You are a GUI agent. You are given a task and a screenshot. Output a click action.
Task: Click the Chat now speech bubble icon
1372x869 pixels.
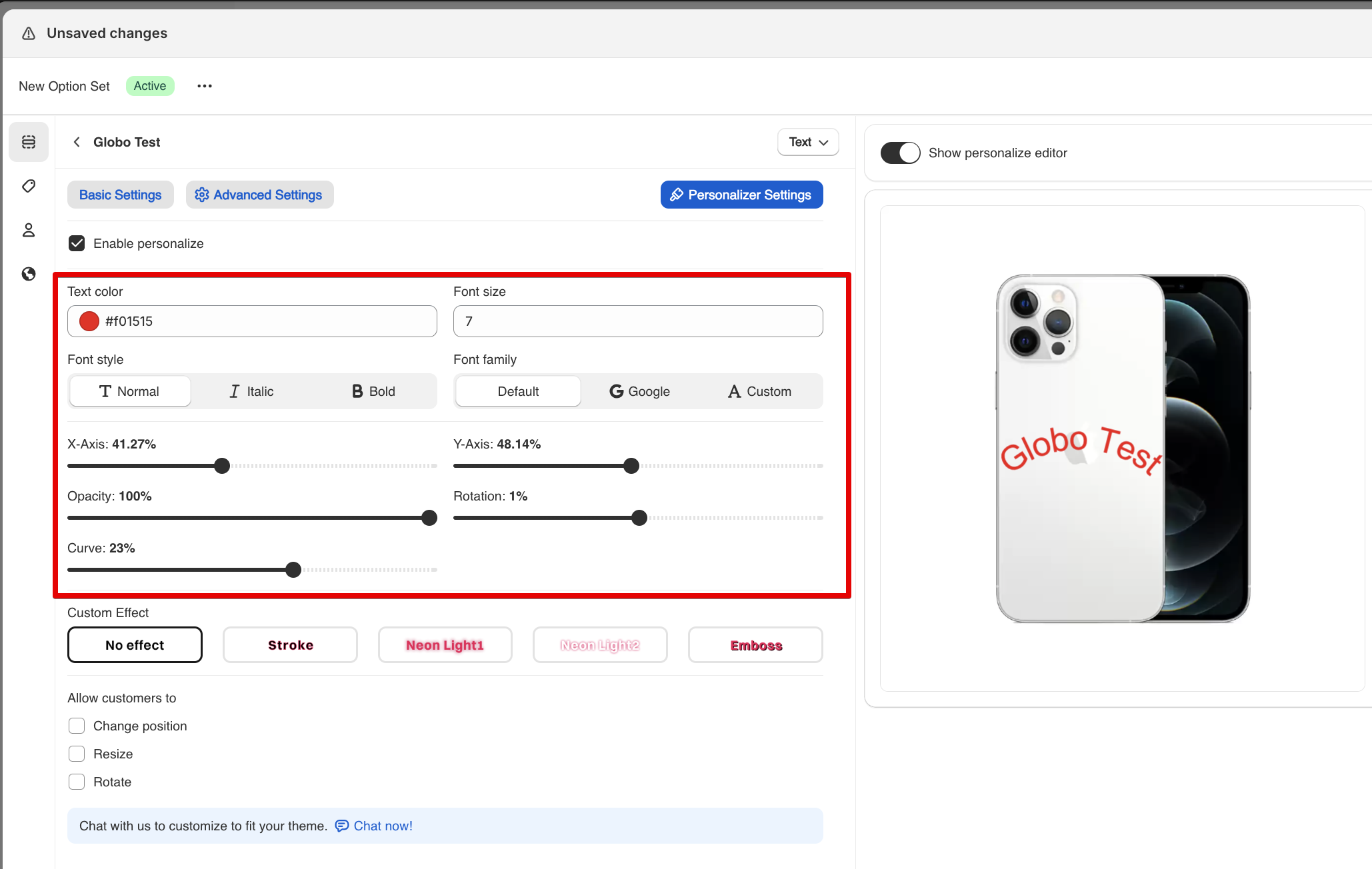coord(341,826)
